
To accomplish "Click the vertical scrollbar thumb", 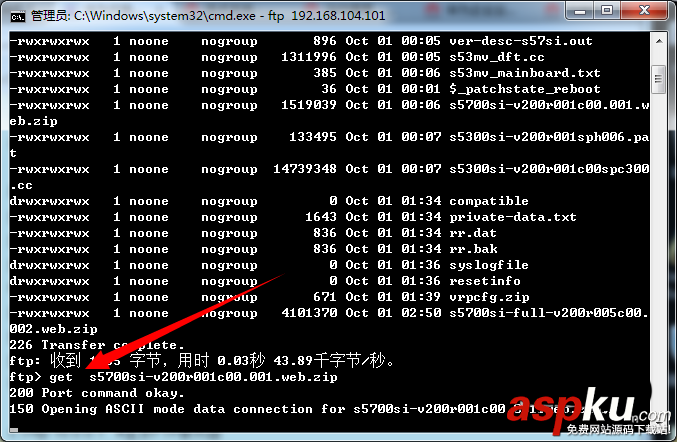I will coord(658,79).
